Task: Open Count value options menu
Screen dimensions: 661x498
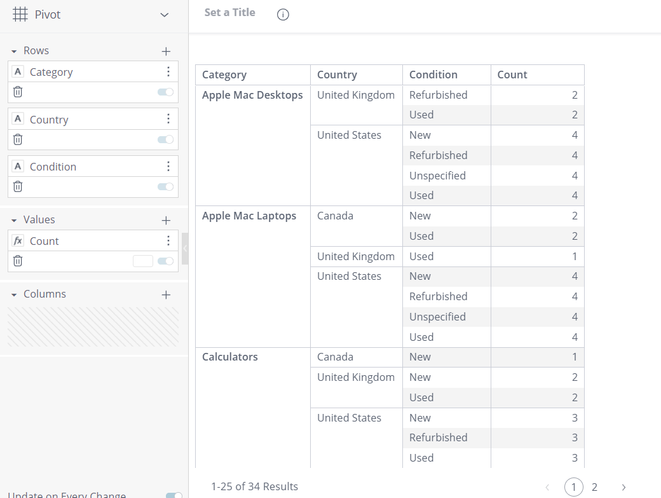Action: tap(168, 240)
